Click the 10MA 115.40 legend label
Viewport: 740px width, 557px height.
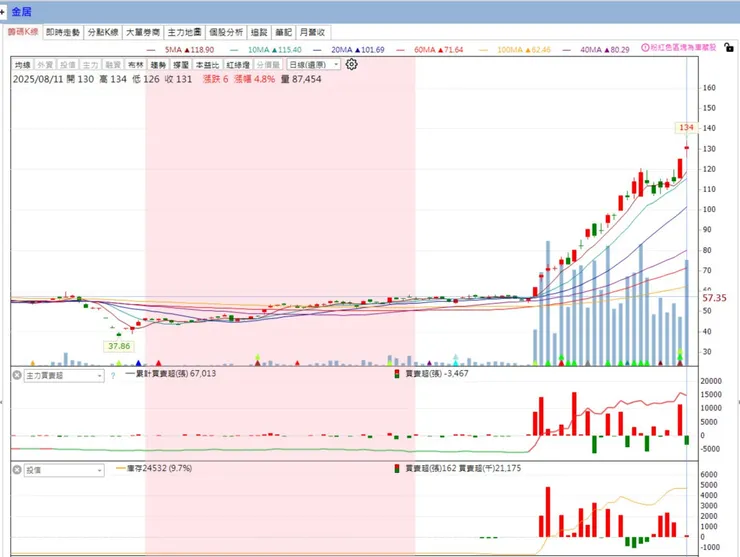275,50
